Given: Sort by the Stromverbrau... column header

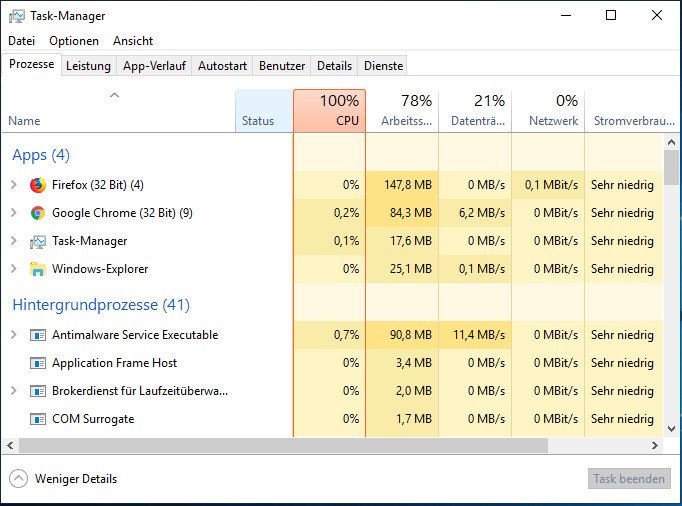Looking at the screenshot, I should [633, 111].
